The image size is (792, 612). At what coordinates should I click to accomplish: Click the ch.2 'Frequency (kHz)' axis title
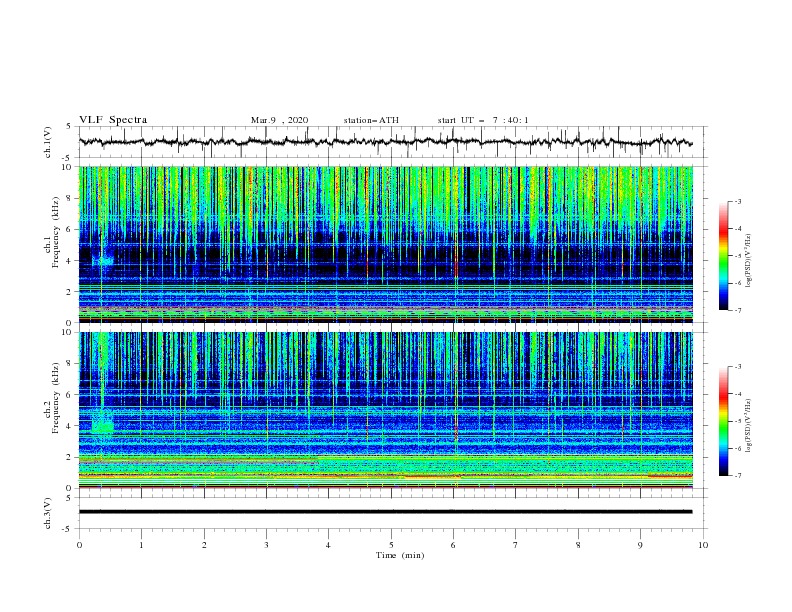point(56,397)
